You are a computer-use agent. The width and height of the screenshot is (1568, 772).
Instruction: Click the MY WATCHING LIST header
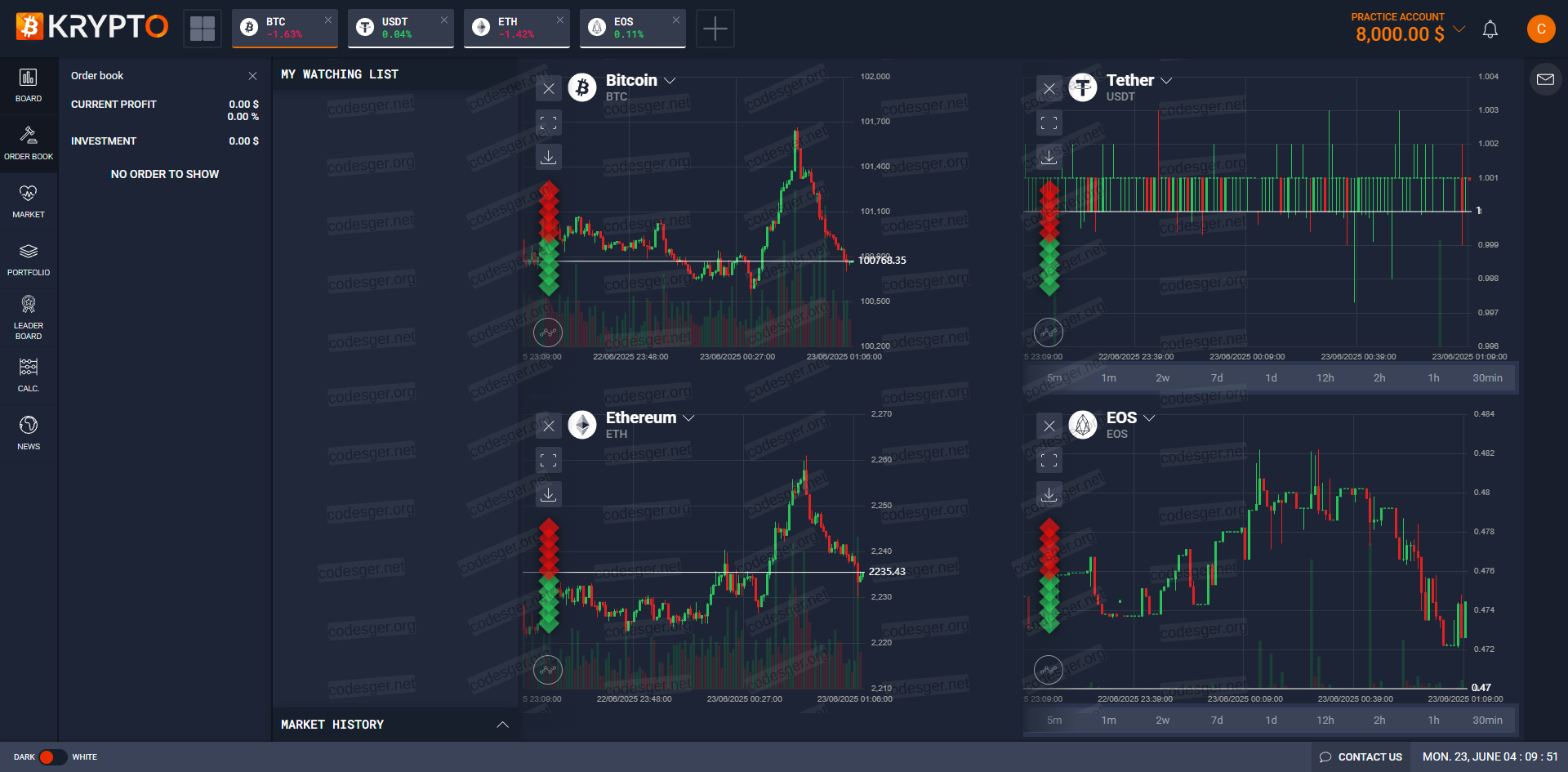coord(340,74)
